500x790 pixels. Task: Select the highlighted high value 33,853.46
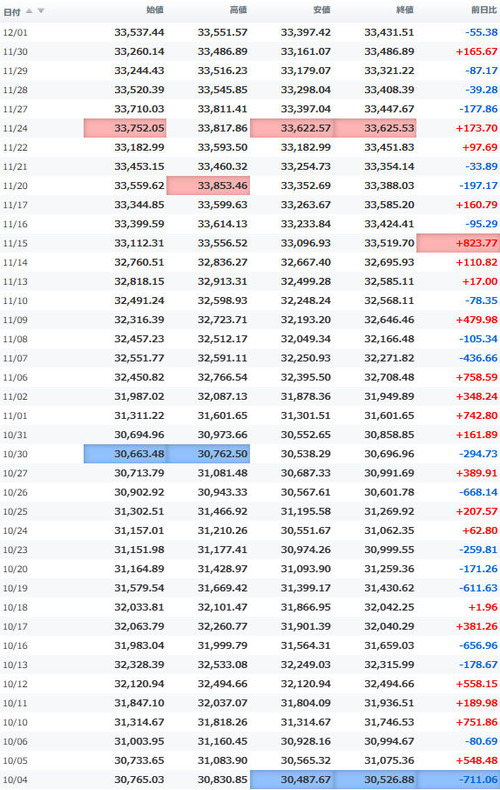pos(208,185)
